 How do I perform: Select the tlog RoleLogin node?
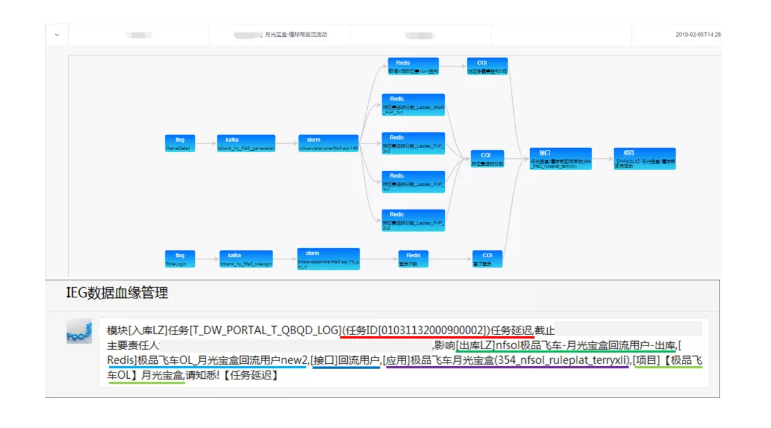point(180,259)
